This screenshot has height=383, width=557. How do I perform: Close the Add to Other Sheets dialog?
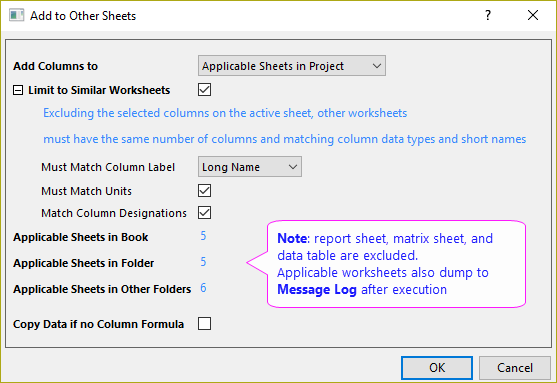click(532, 15)
